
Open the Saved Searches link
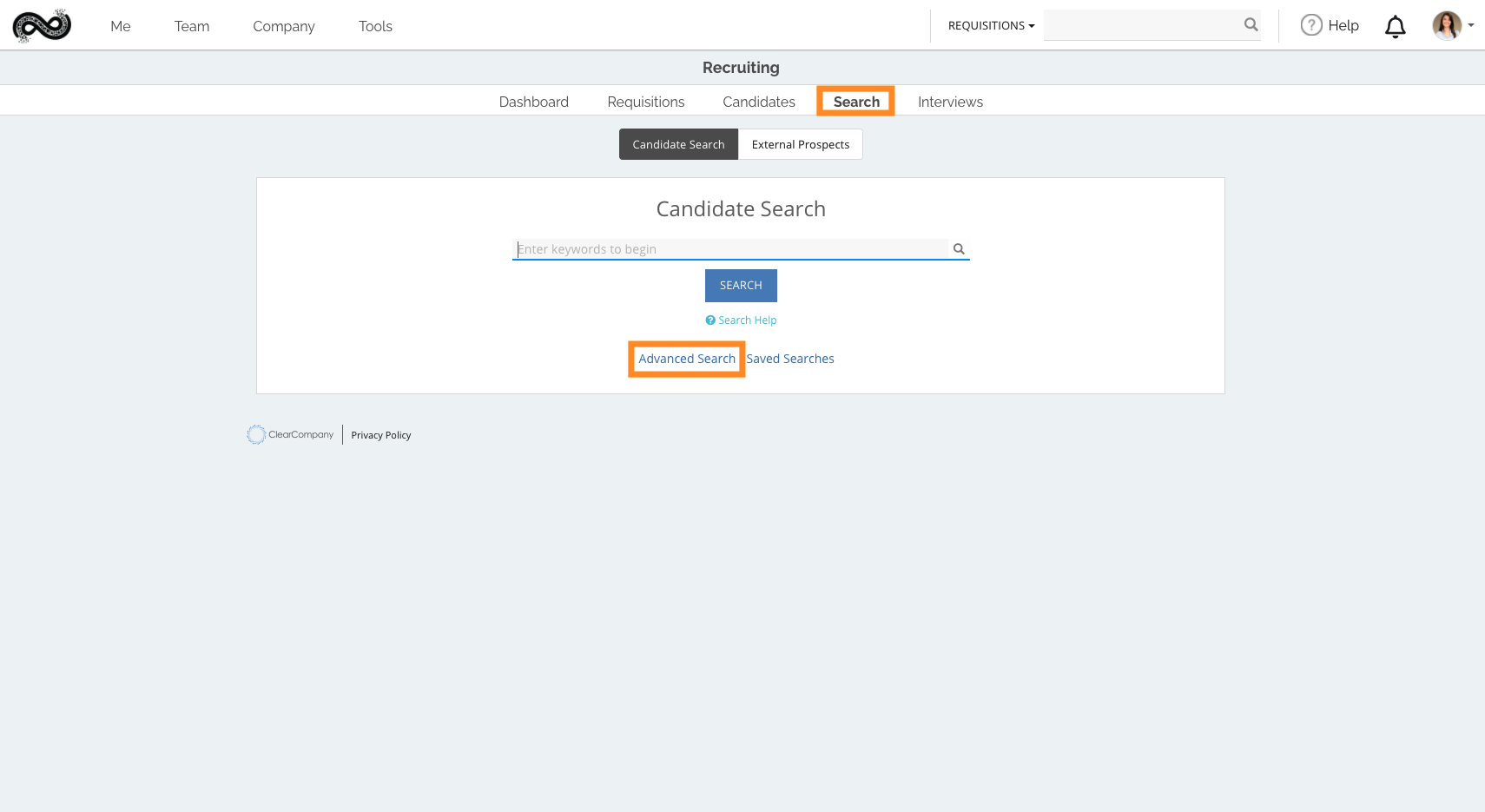coord(790,359)
